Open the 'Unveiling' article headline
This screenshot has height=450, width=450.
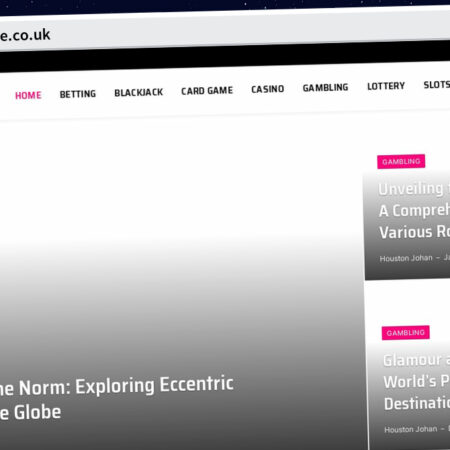click(414, 210)
